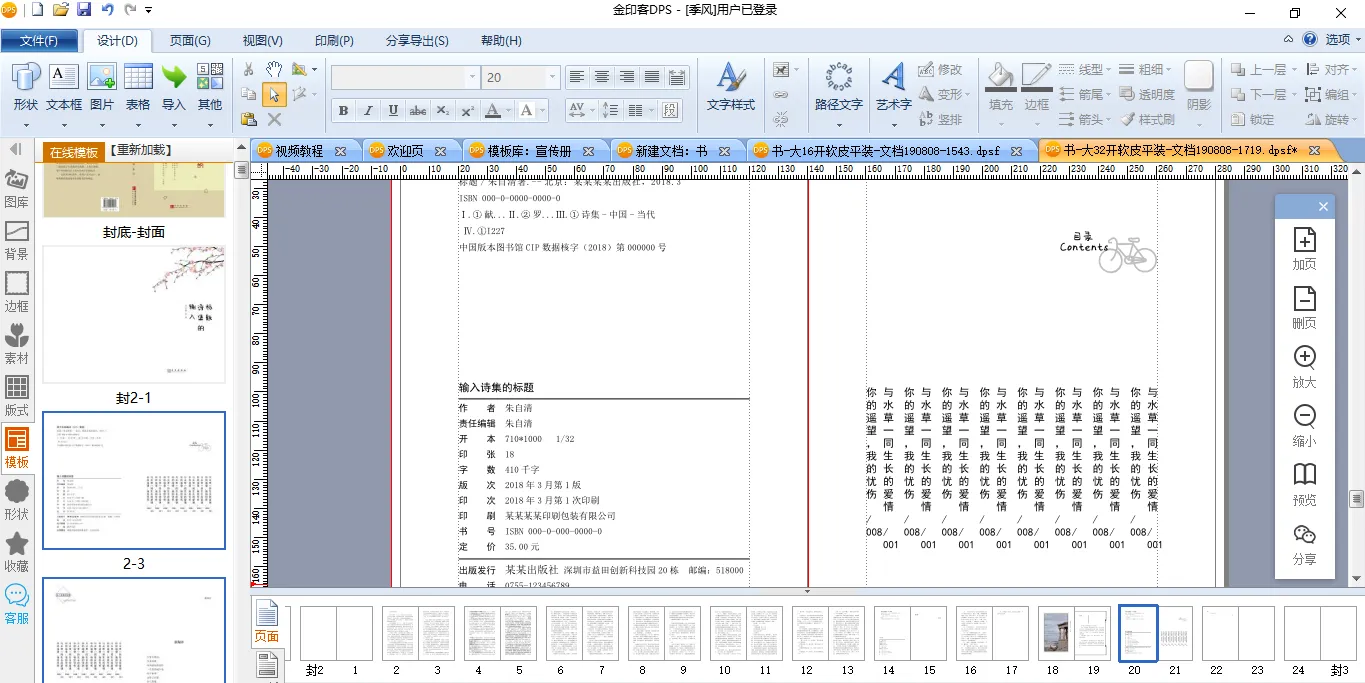Click 加页 add page icon

1304,248
